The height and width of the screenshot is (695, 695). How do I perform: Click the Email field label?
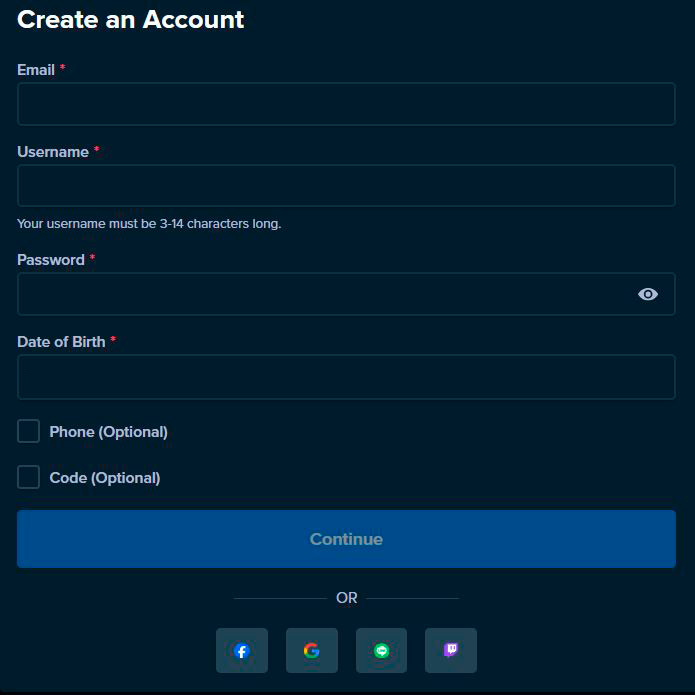click(x=36, y=70)
